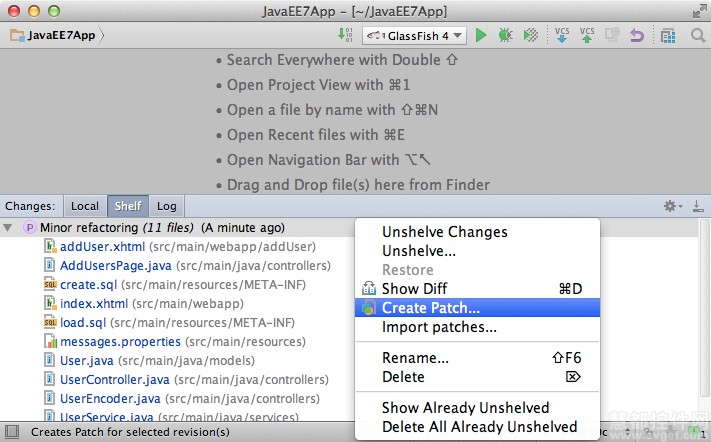Click the User.java file icon
This screenshot has height=442, width=711.
click(49, 360)
